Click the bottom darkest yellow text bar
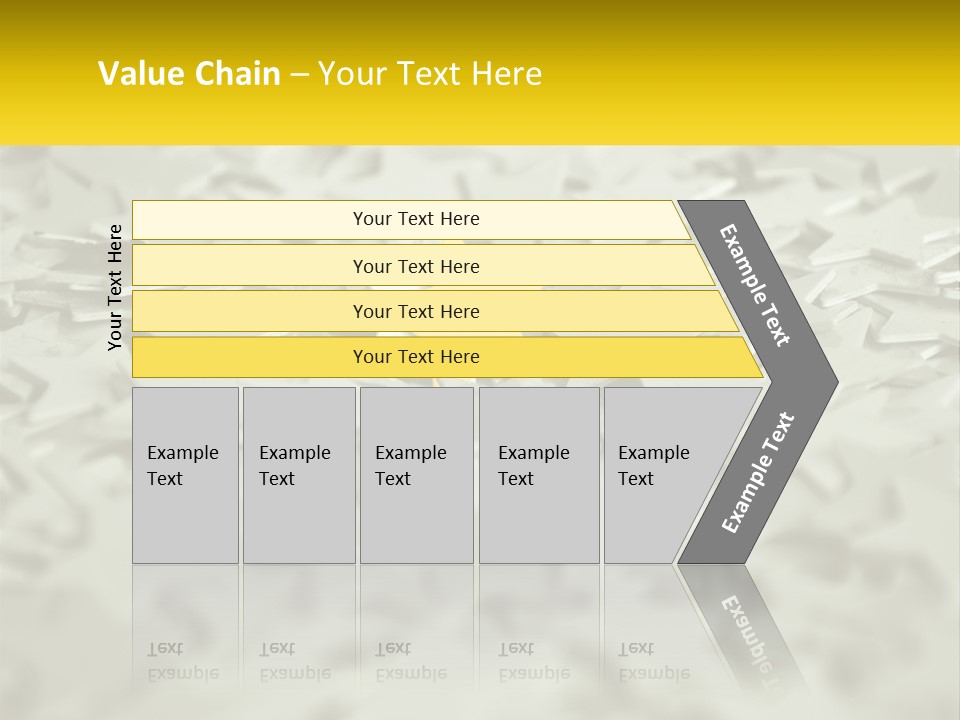The width and height of the screenshot is (960, 720). pos(416,357)
